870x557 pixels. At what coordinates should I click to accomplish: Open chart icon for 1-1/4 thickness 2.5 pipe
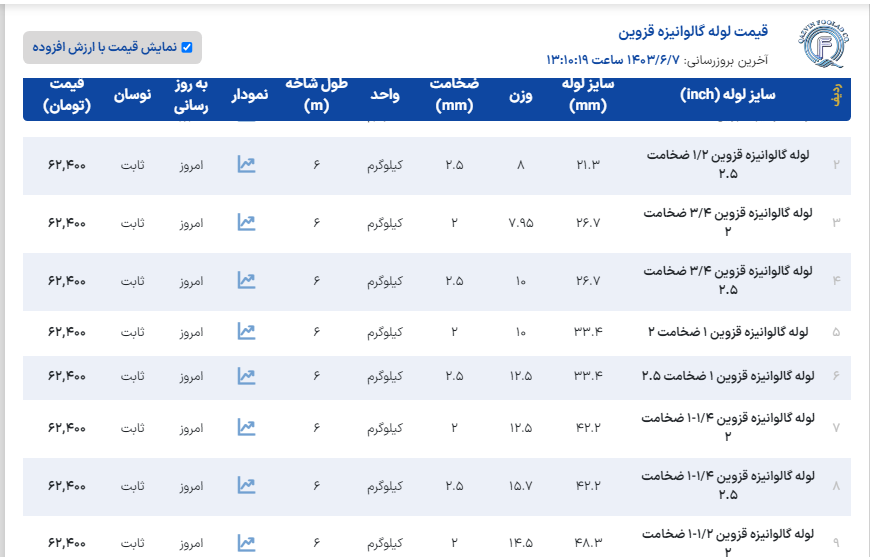click(x=246, y=485)
